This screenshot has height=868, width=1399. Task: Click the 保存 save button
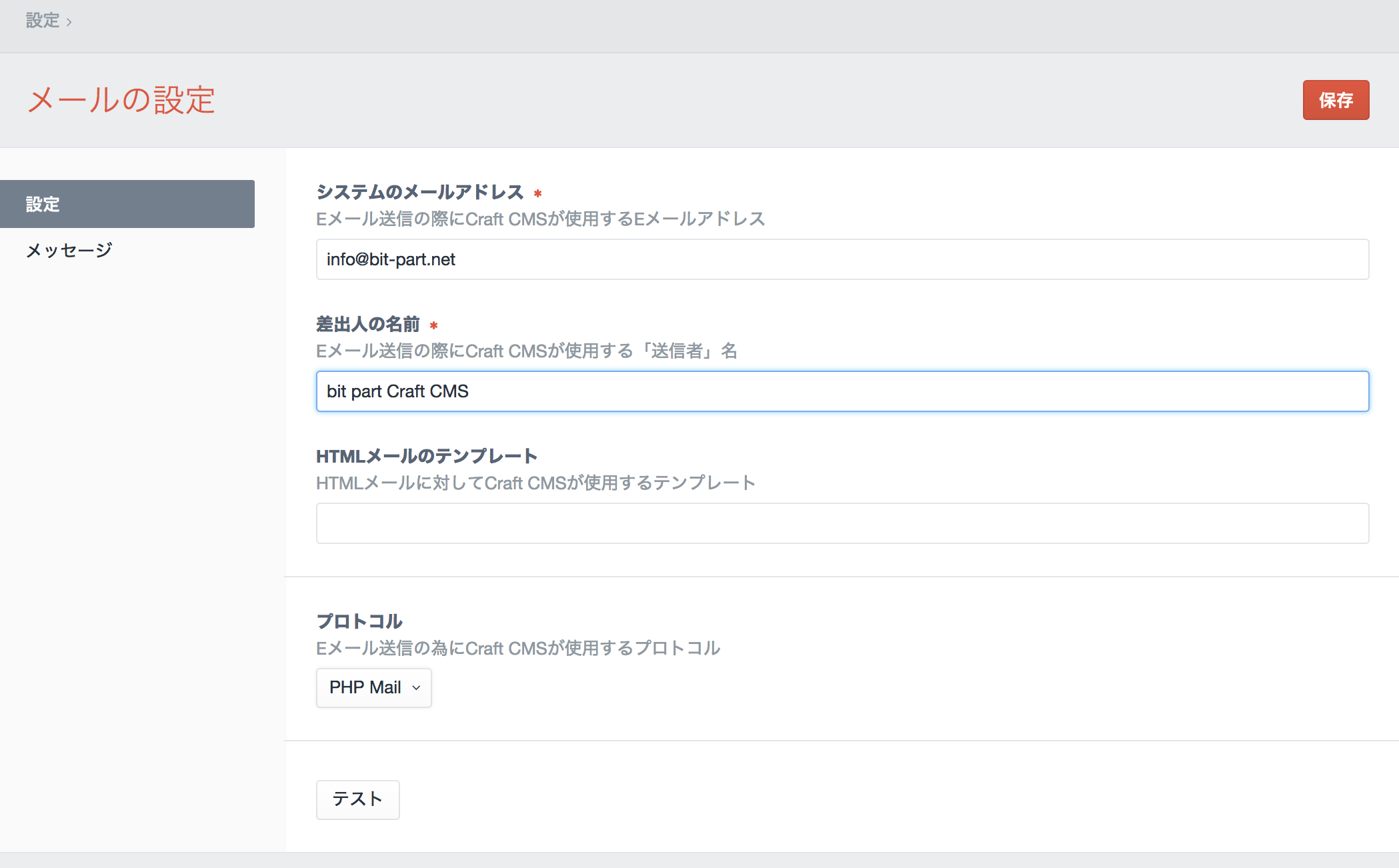pyautogui.click(x=1336, y=100)
